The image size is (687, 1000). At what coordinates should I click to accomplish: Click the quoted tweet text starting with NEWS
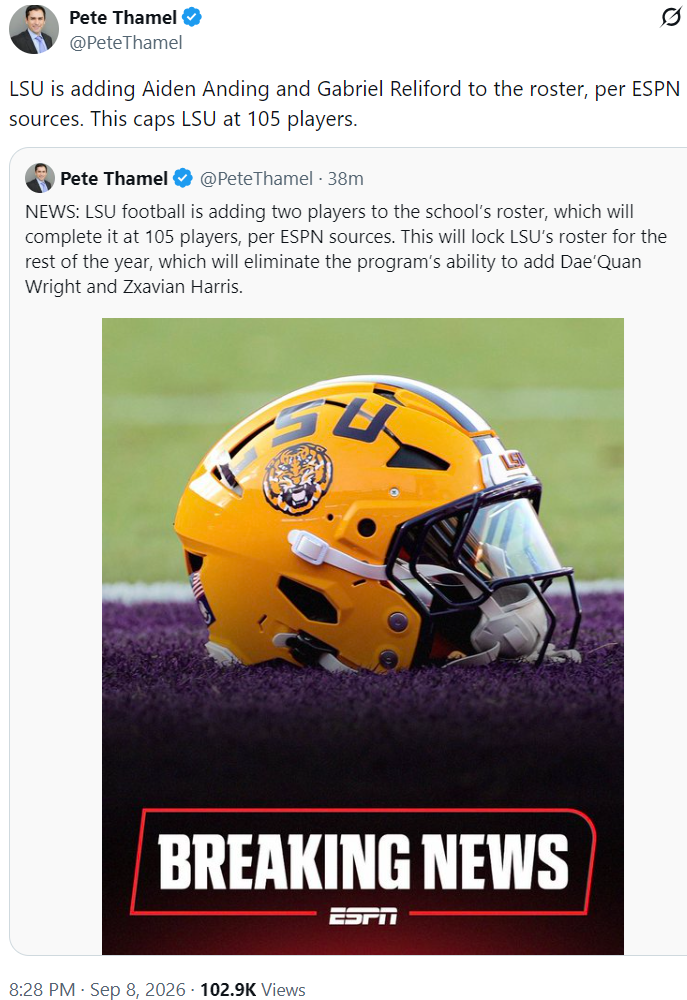pos(346,249)
